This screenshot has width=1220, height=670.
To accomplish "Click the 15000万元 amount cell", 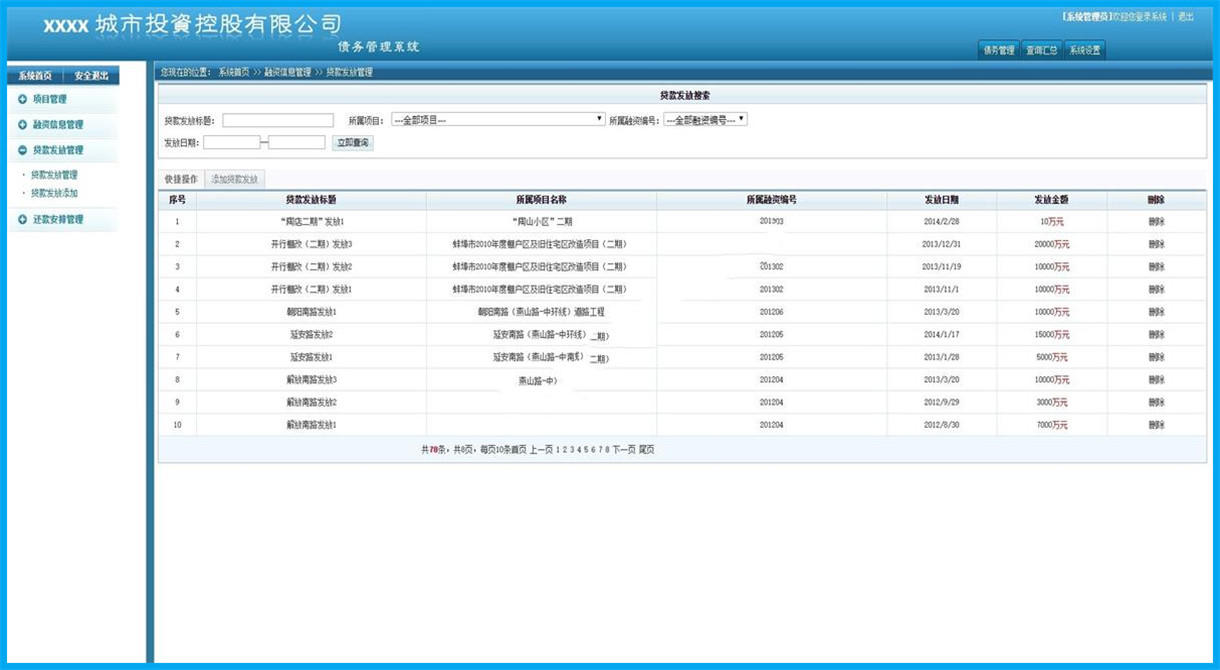I will [x=1052, y=335].
